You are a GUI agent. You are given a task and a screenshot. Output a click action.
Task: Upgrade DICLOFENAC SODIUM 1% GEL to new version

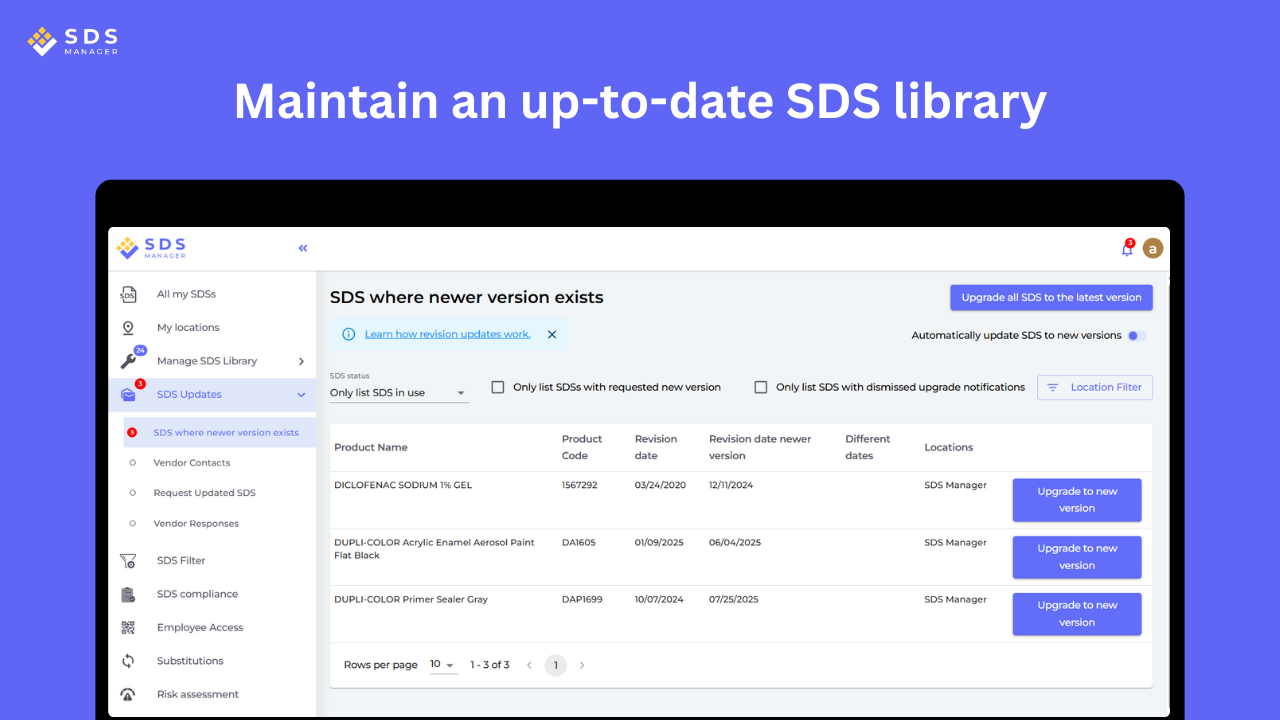click(x=1077, y=500)
